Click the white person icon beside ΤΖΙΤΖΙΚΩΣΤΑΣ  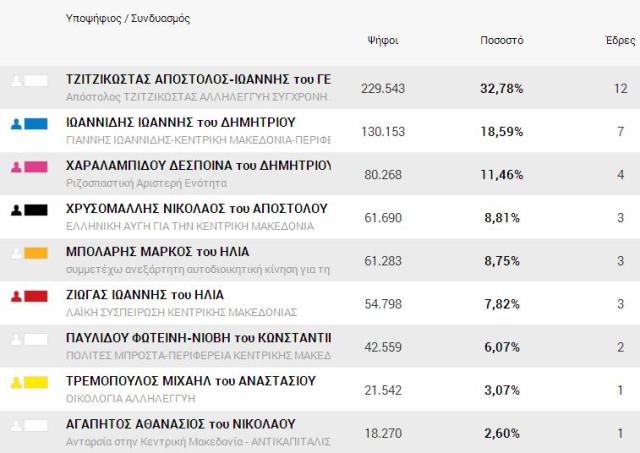pyautogui.click(x=16, y=81)
